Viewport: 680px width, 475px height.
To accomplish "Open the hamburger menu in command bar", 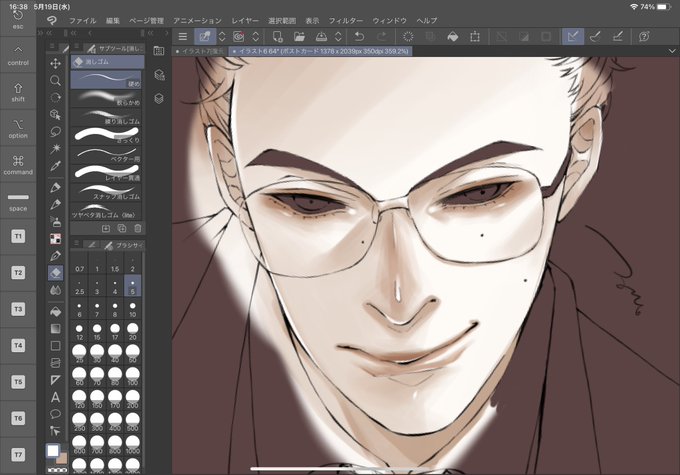I will click(x=183, y=37).
